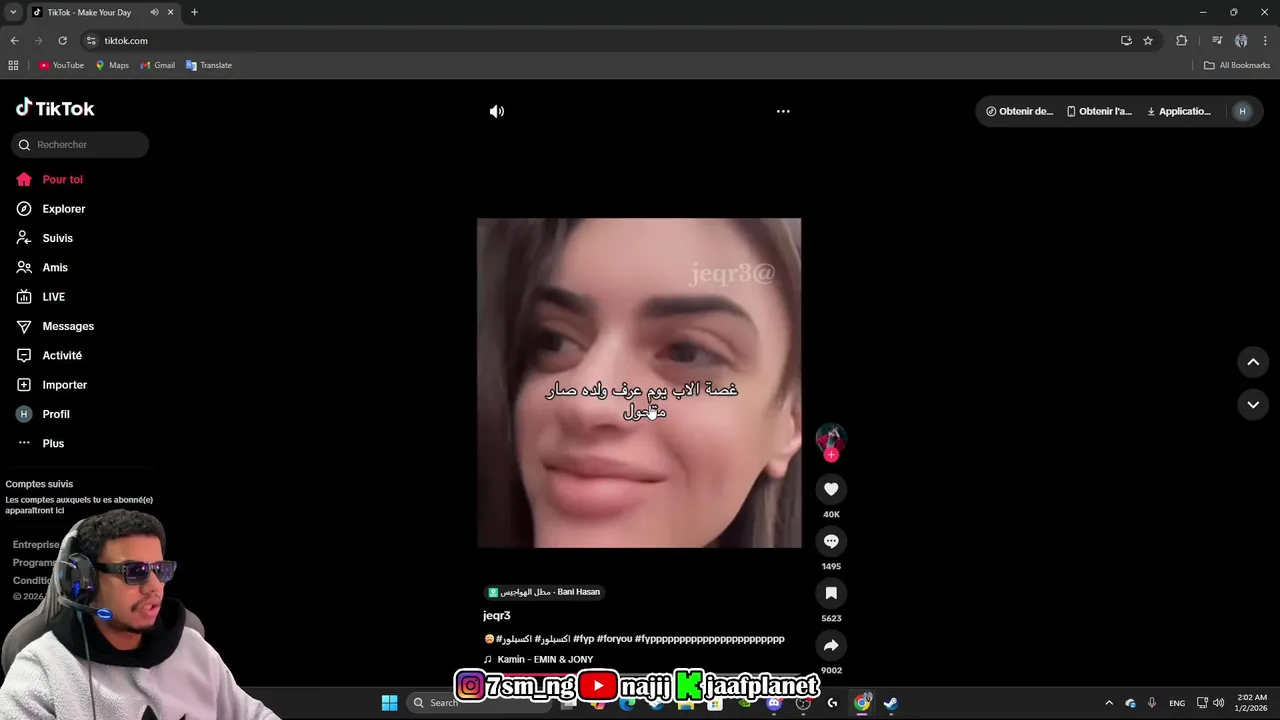
Task: Open the Amis page
Action: 42,267
